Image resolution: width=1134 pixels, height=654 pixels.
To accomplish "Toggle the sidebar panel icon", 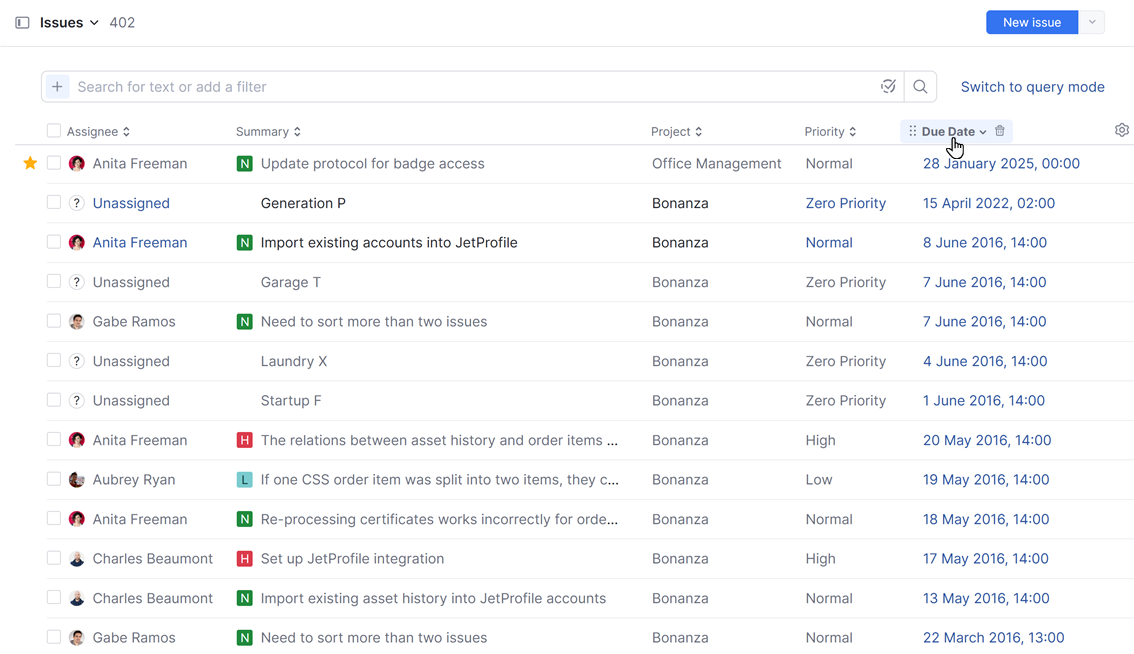I will (22, 22).
